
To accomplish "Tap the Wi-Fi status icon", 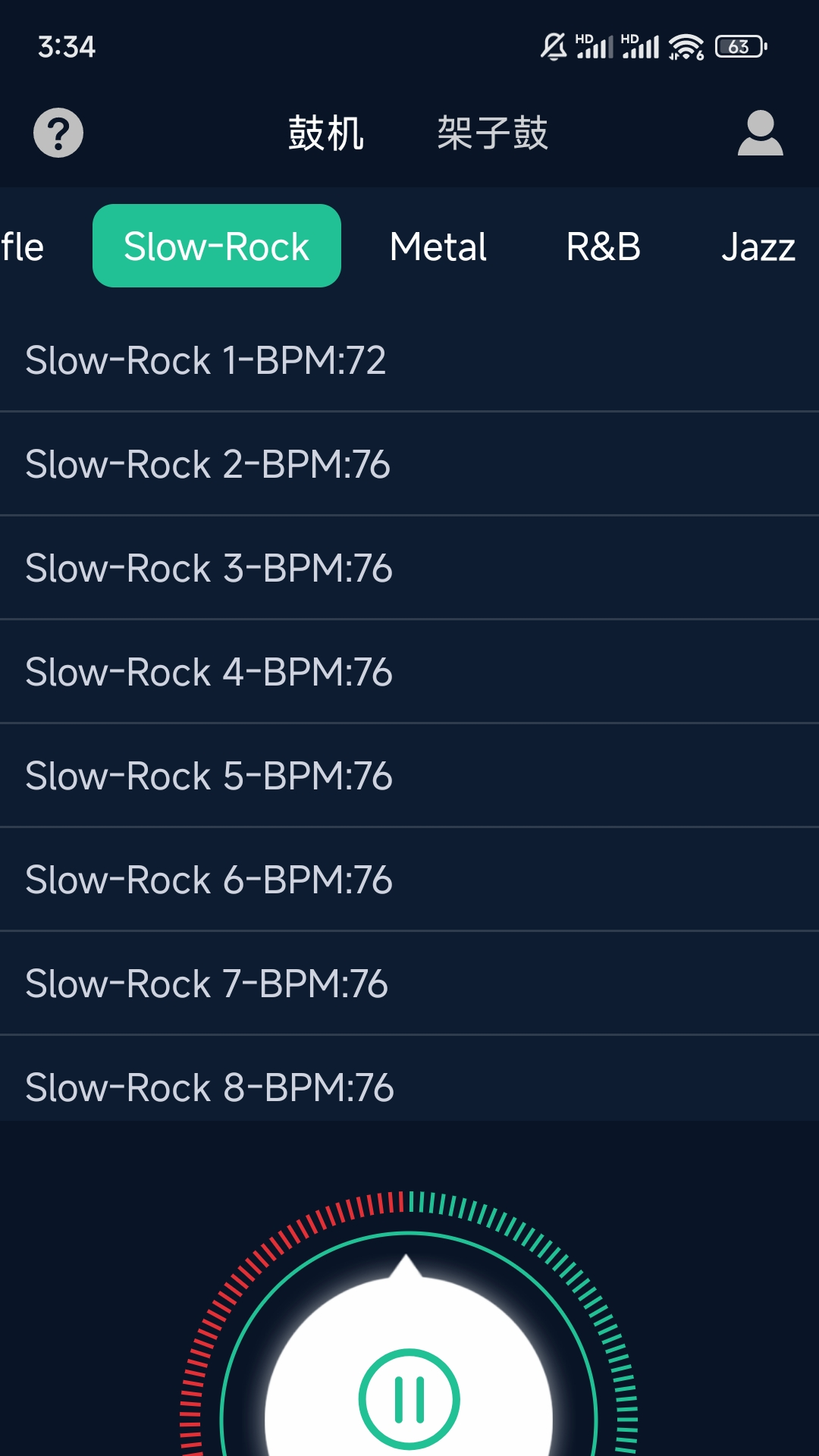I will (x=686, y=47).
